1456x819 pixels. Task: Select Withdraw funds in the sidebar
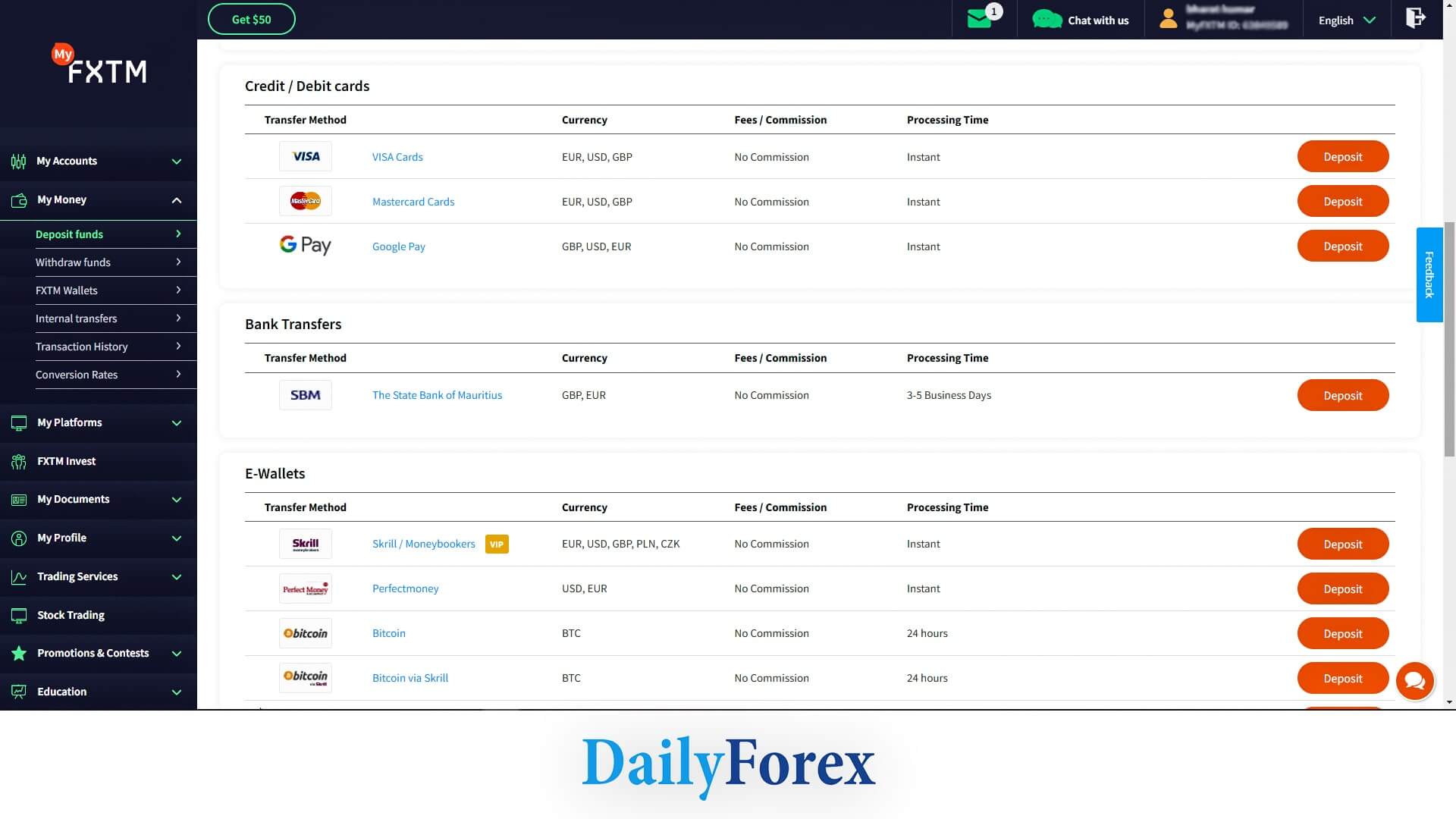point(73,262)
